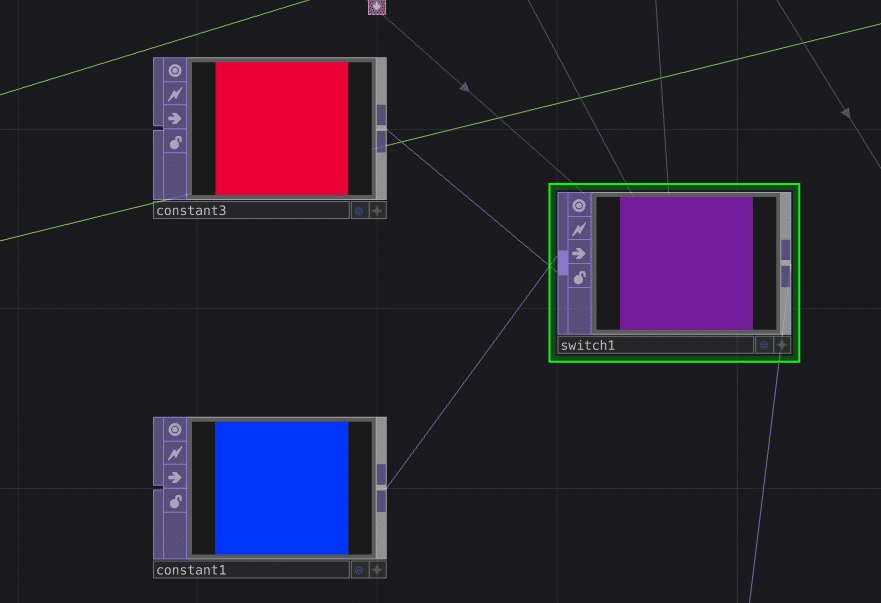Click the output connector of constant3
The width and height of the screenshot is (881, 603).
click(x=382, y=128)
